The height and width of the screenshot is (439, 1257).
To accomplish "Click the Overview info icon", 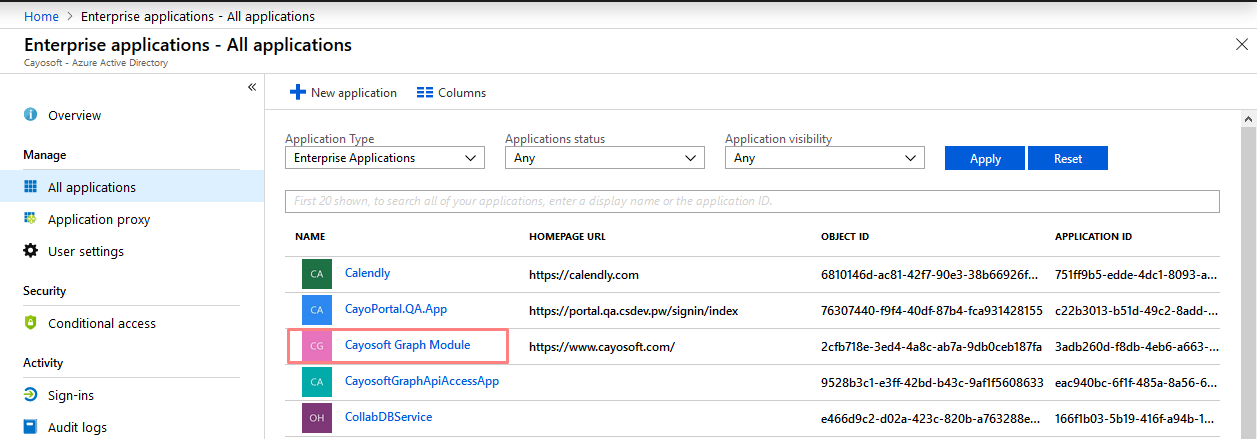I will (31, 115).
